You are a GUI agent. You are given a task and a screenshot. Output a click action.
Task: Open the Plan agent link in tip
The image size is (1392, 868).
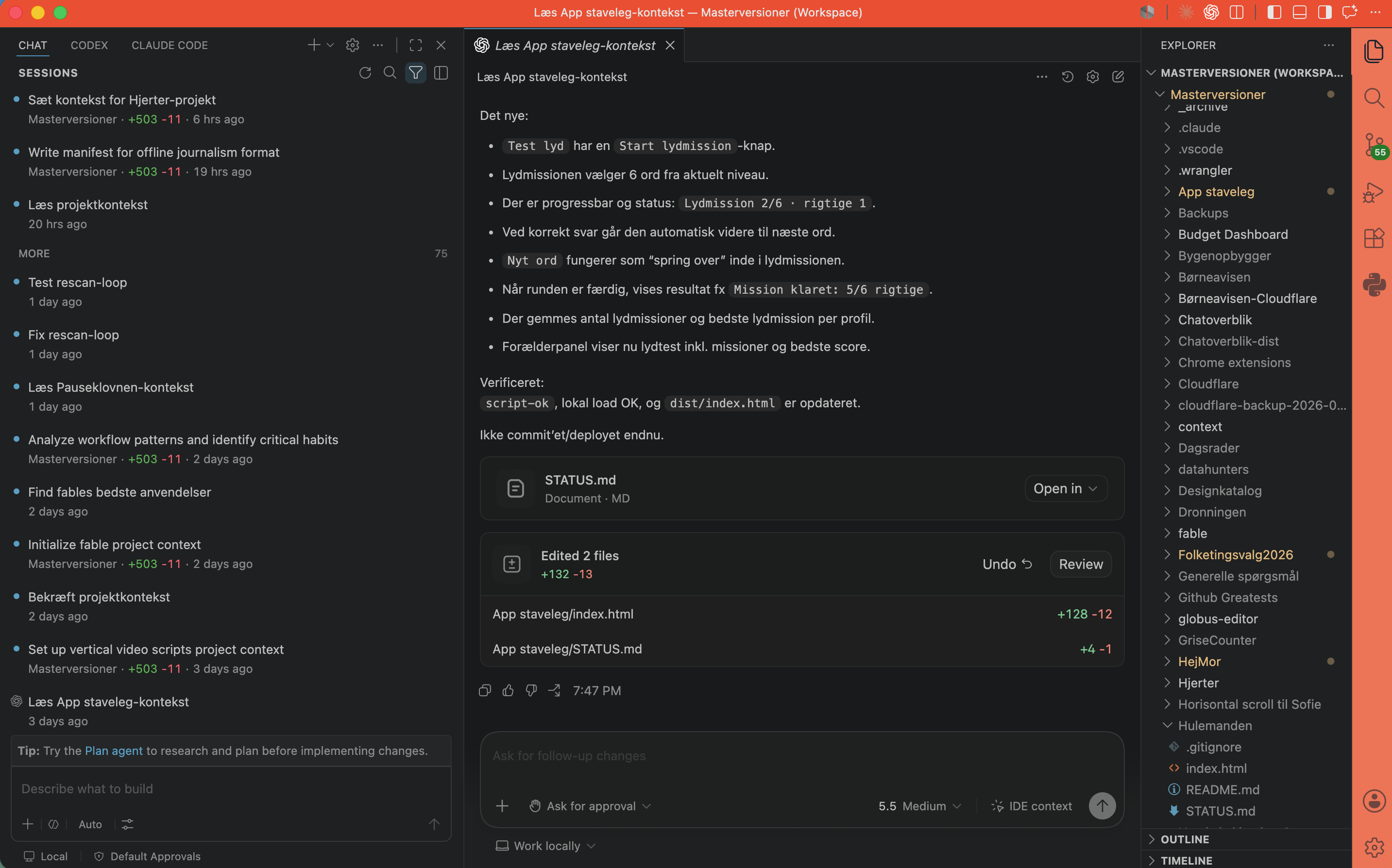(x=114, y=751)
